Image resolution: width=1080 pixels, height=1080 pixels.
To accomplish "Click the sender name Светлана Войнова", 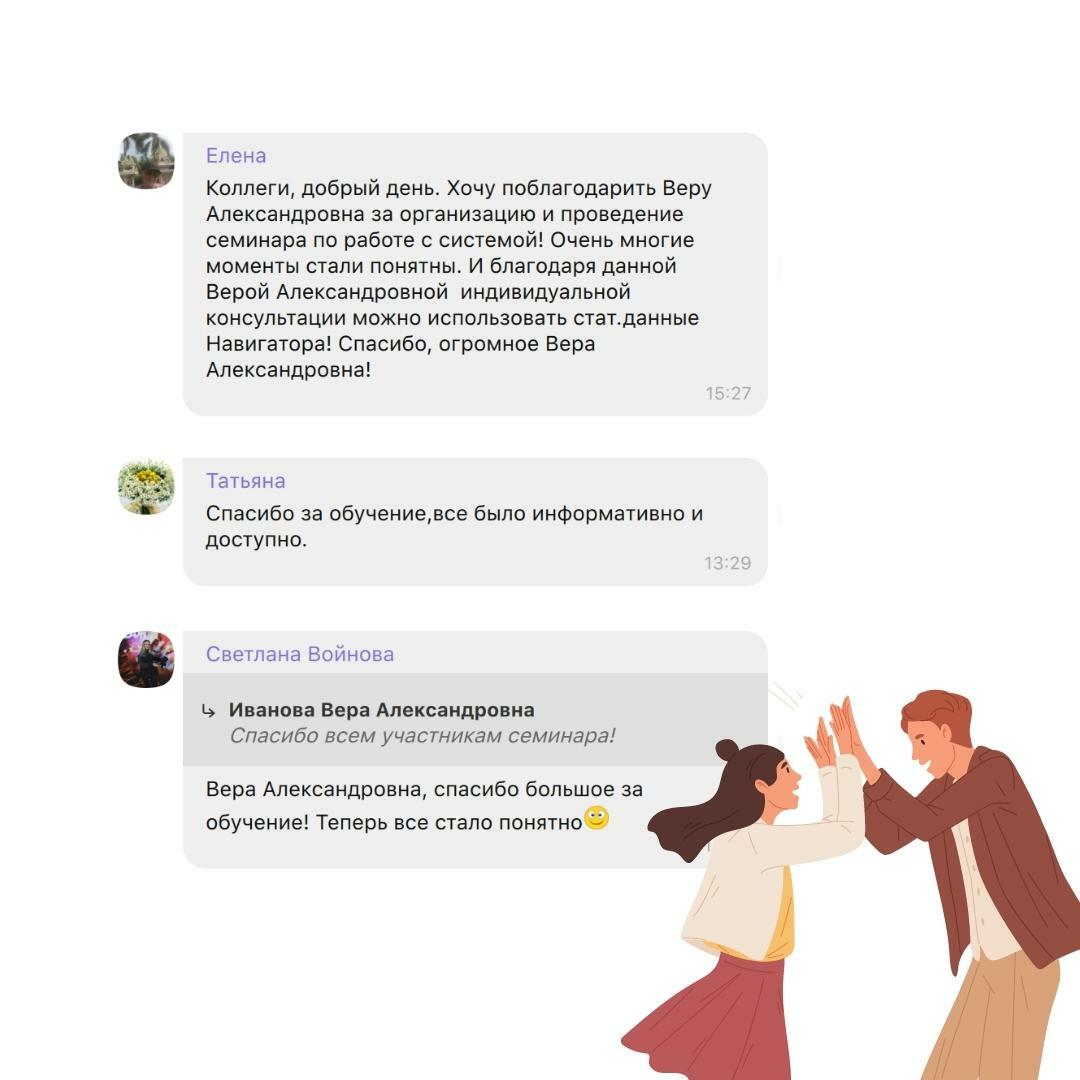I will tap(300, 654).
